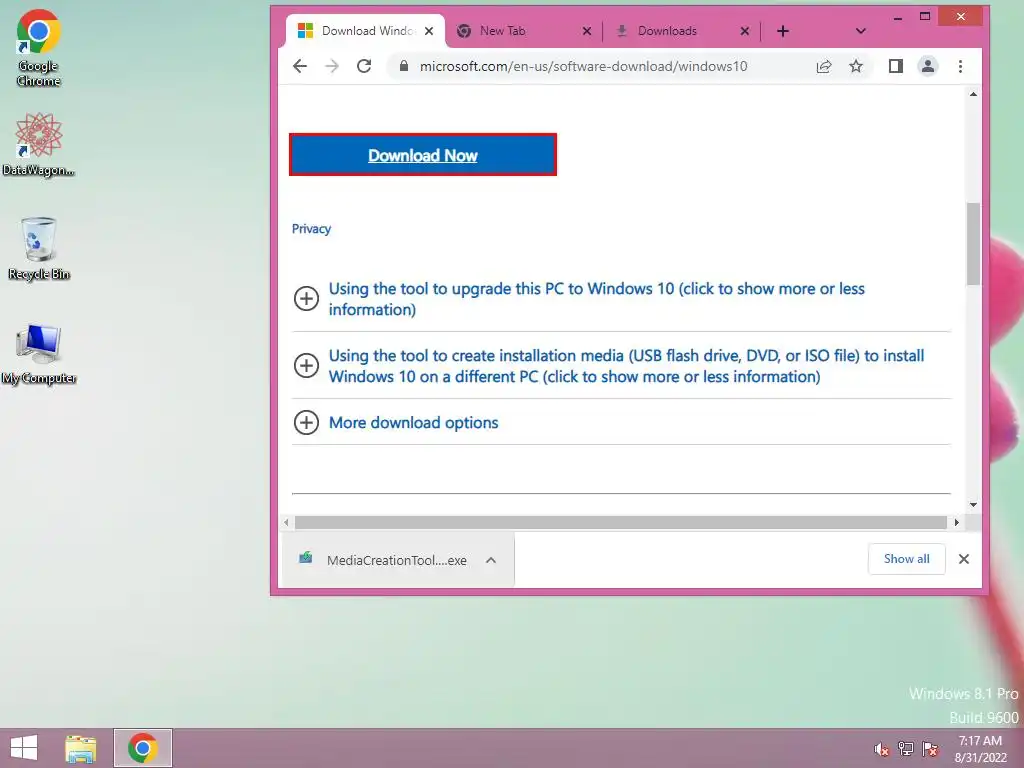The image size is (1024, 768).
Task: Click the microsoft.com URL in address bar
Action: [583, 66]
